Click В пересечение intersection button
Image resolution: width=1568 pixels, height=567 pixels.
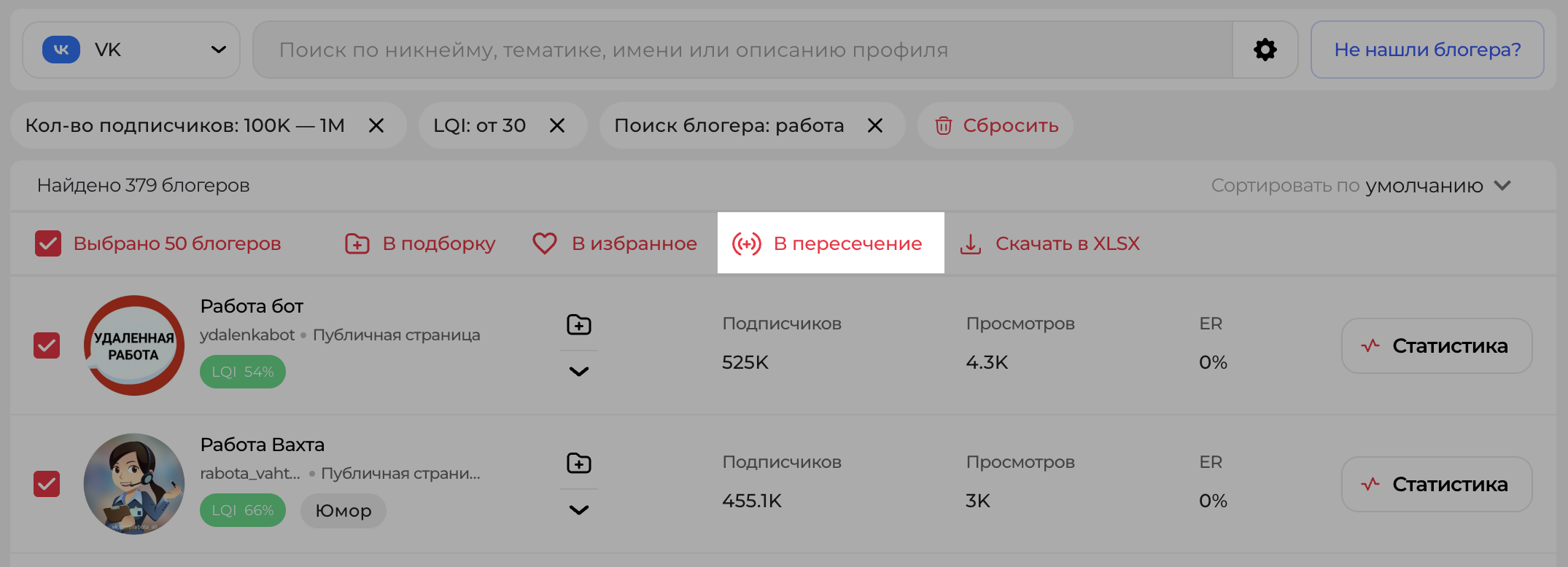tap(830, 243)
